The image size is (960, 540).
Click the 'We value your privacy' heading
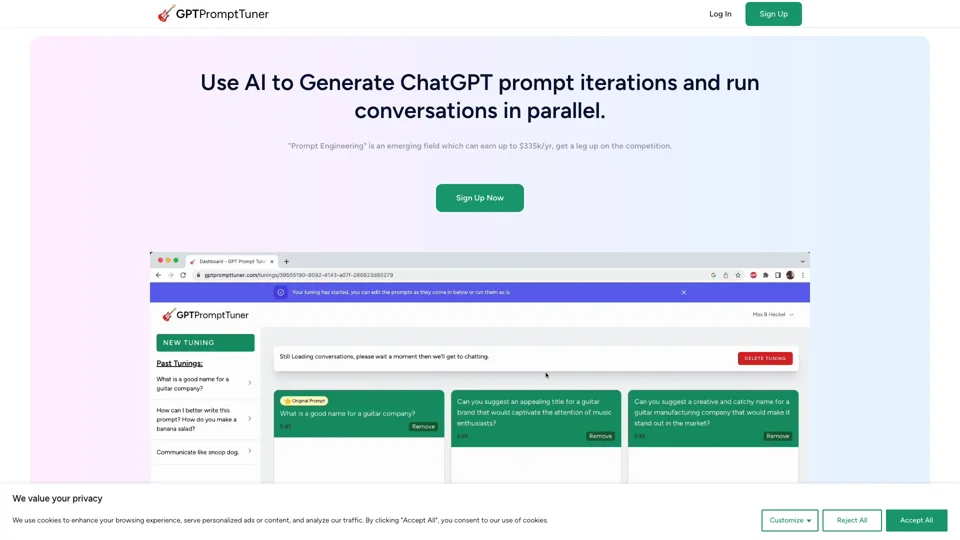pos(58,499)
